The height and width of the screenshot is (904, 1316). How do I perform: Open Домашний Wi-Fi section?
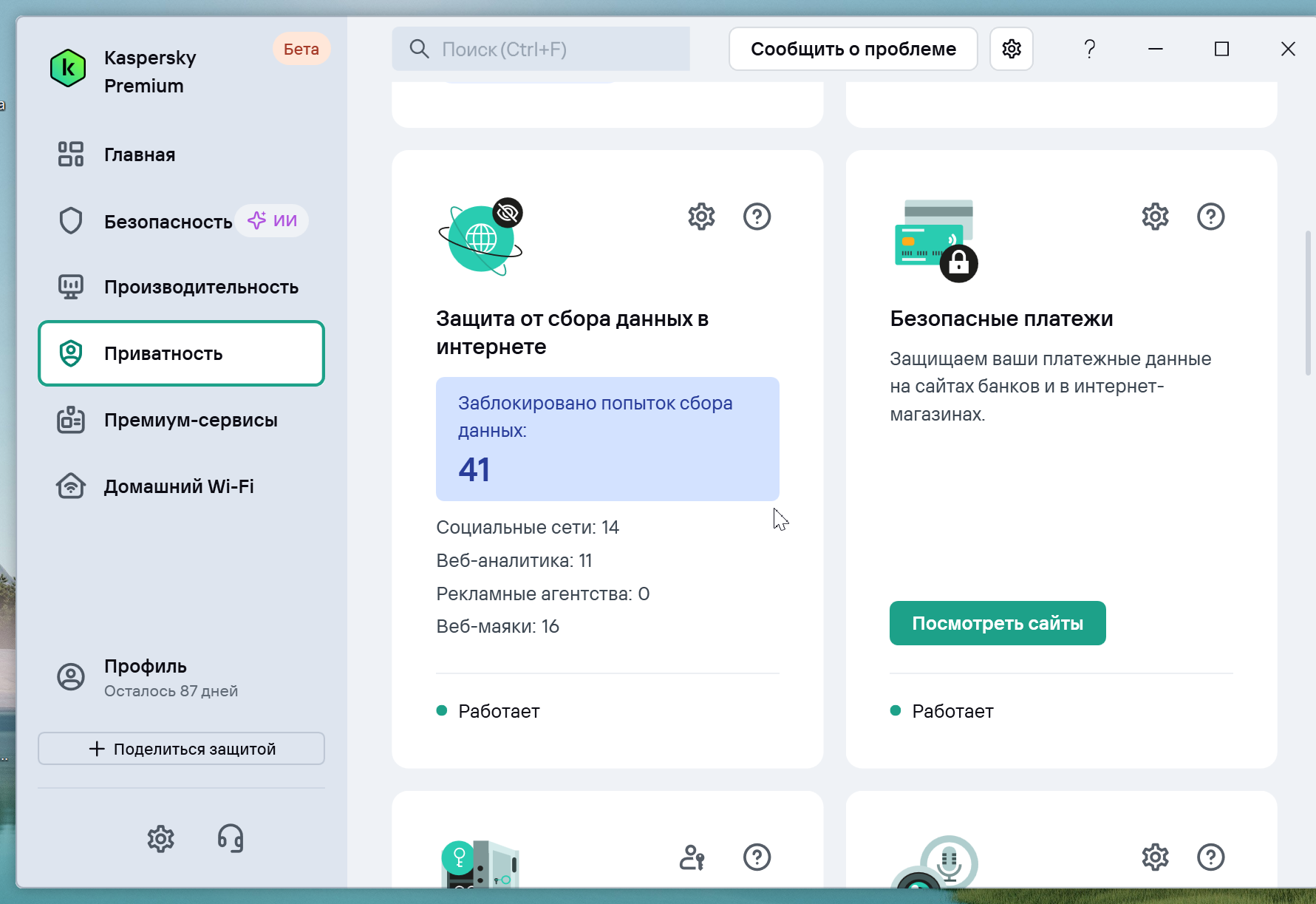181,486
